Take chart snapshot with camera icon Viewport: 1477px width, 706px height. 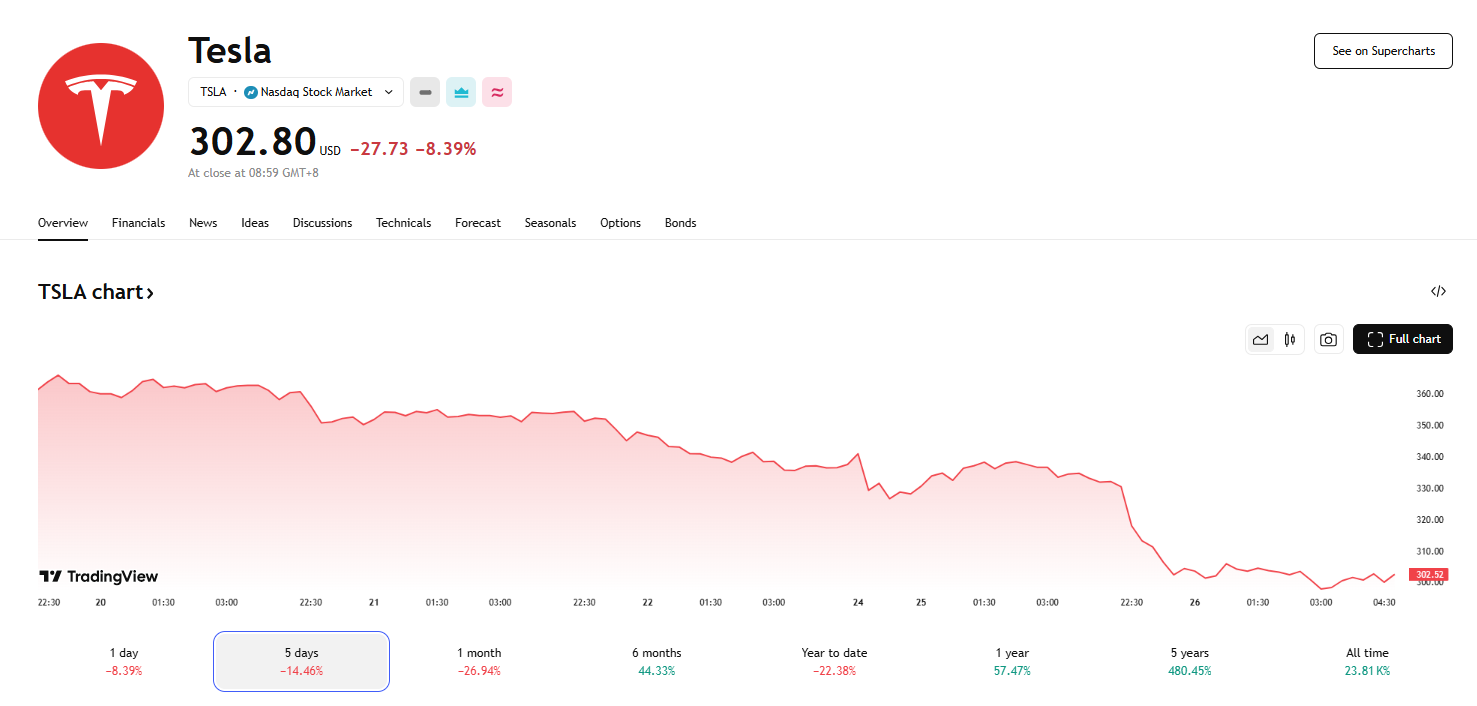[x=1327, y=340]
